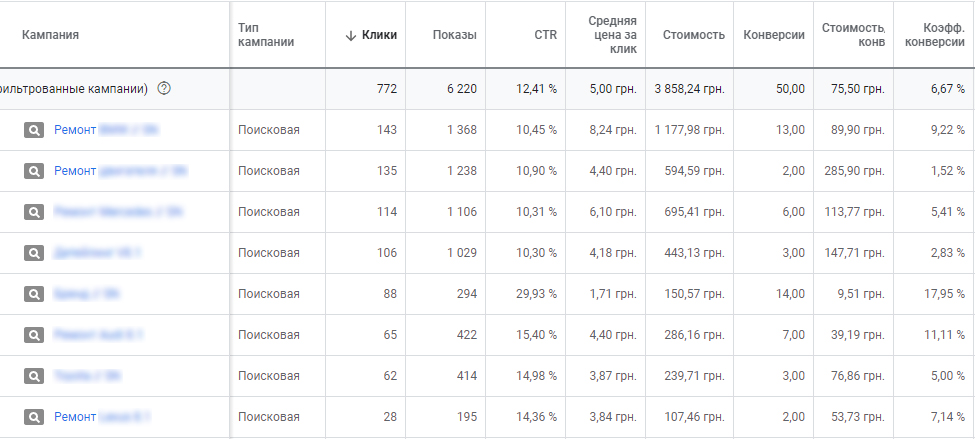Screen dimensions: 975x439
Task: Click the search icon in the 65 clicks row
Action: point(34,335)
